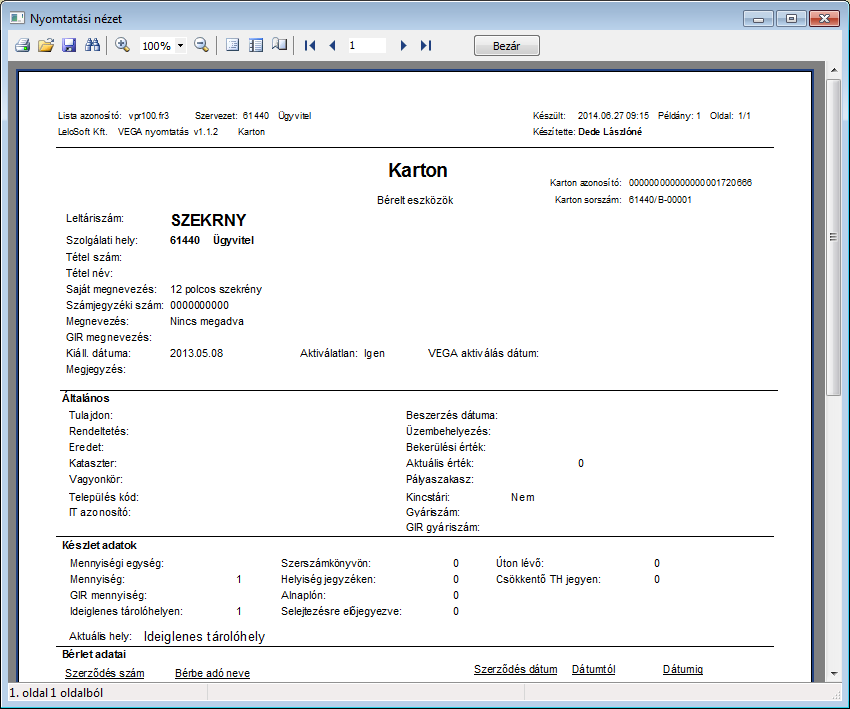Click '12 polcos szekrény' text
Image resolution: width=850 pixels, height=709 pixels.
216,289
